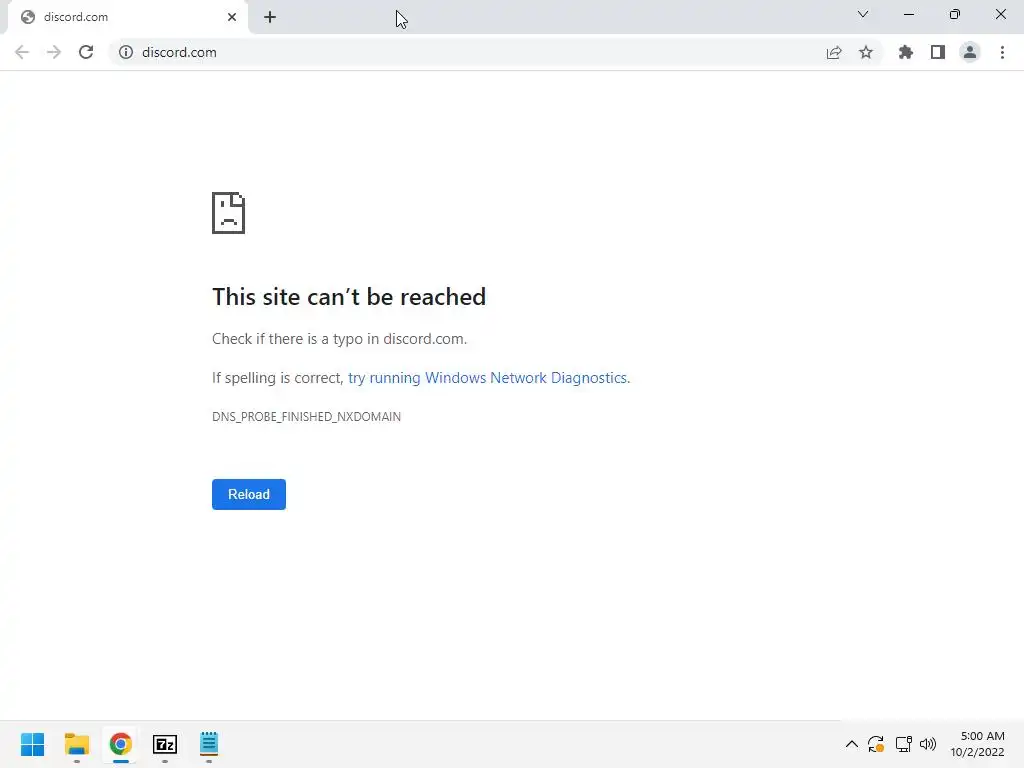Open the Extensions puzzle icon

coord(906,52)
